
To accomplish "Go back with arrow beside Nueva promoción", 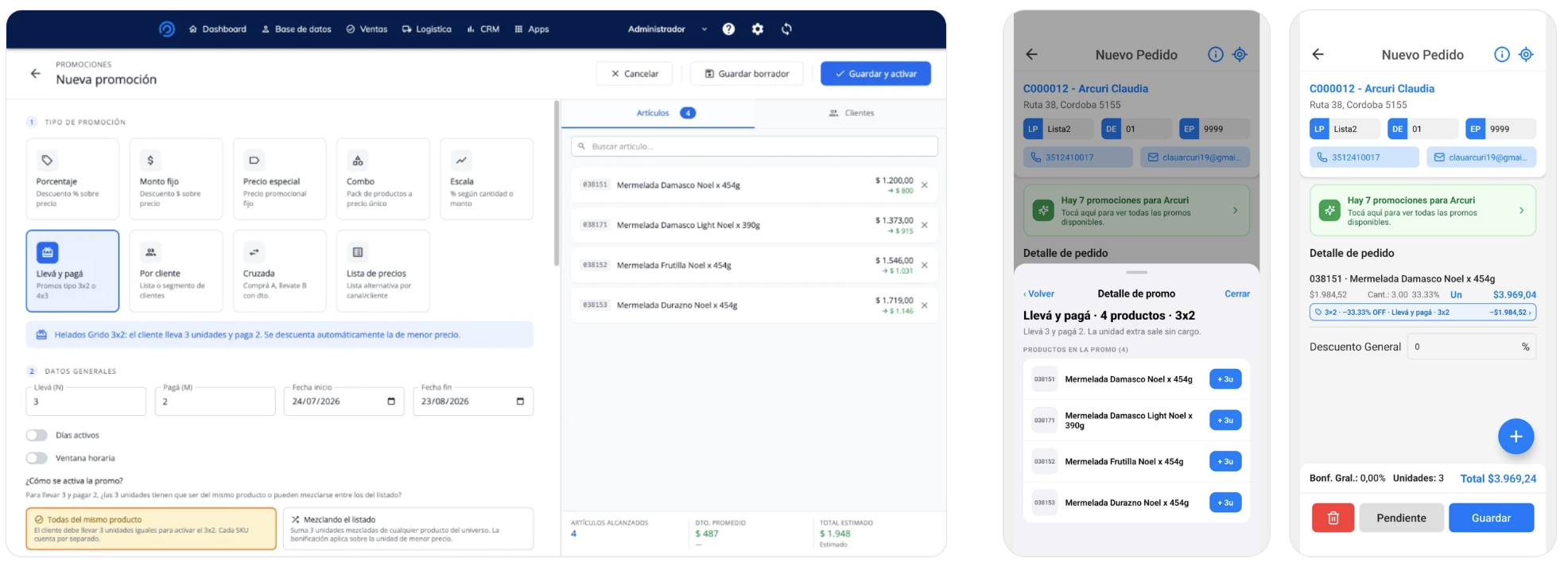I will pyautogui.click(x=35, y=73).
